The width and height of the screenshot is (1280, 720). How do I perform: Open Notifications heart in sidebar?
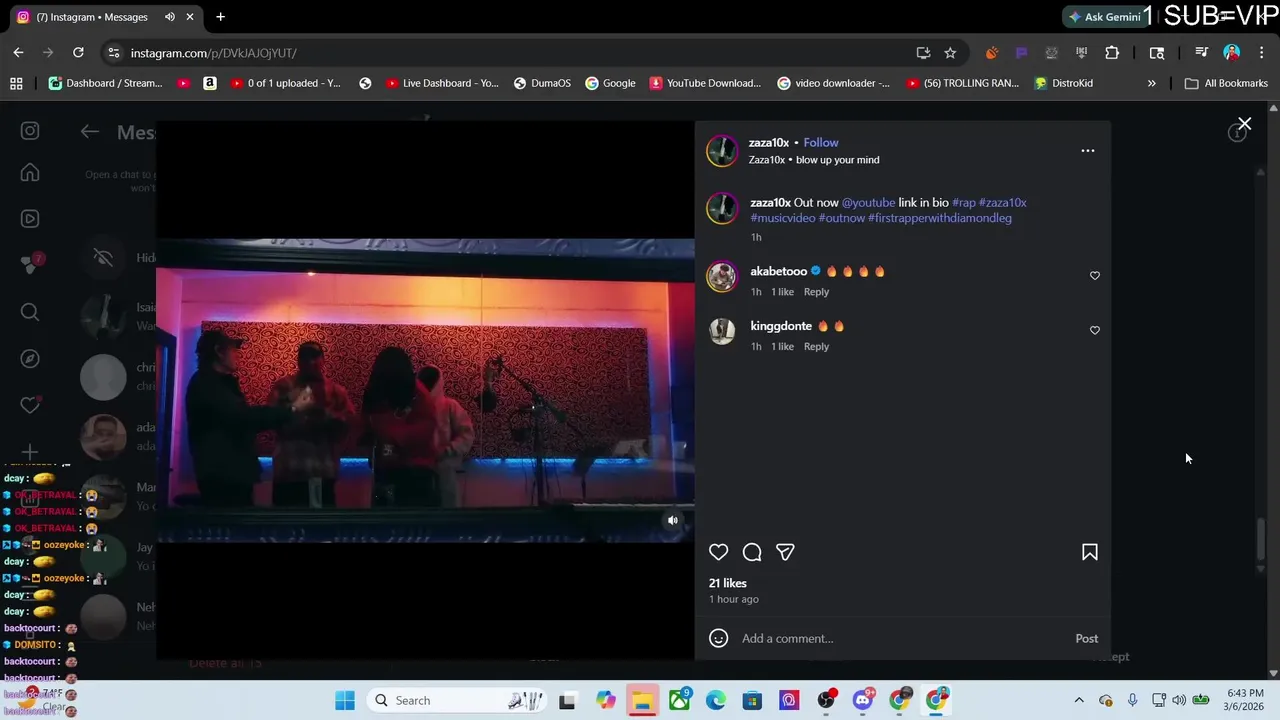30,405
